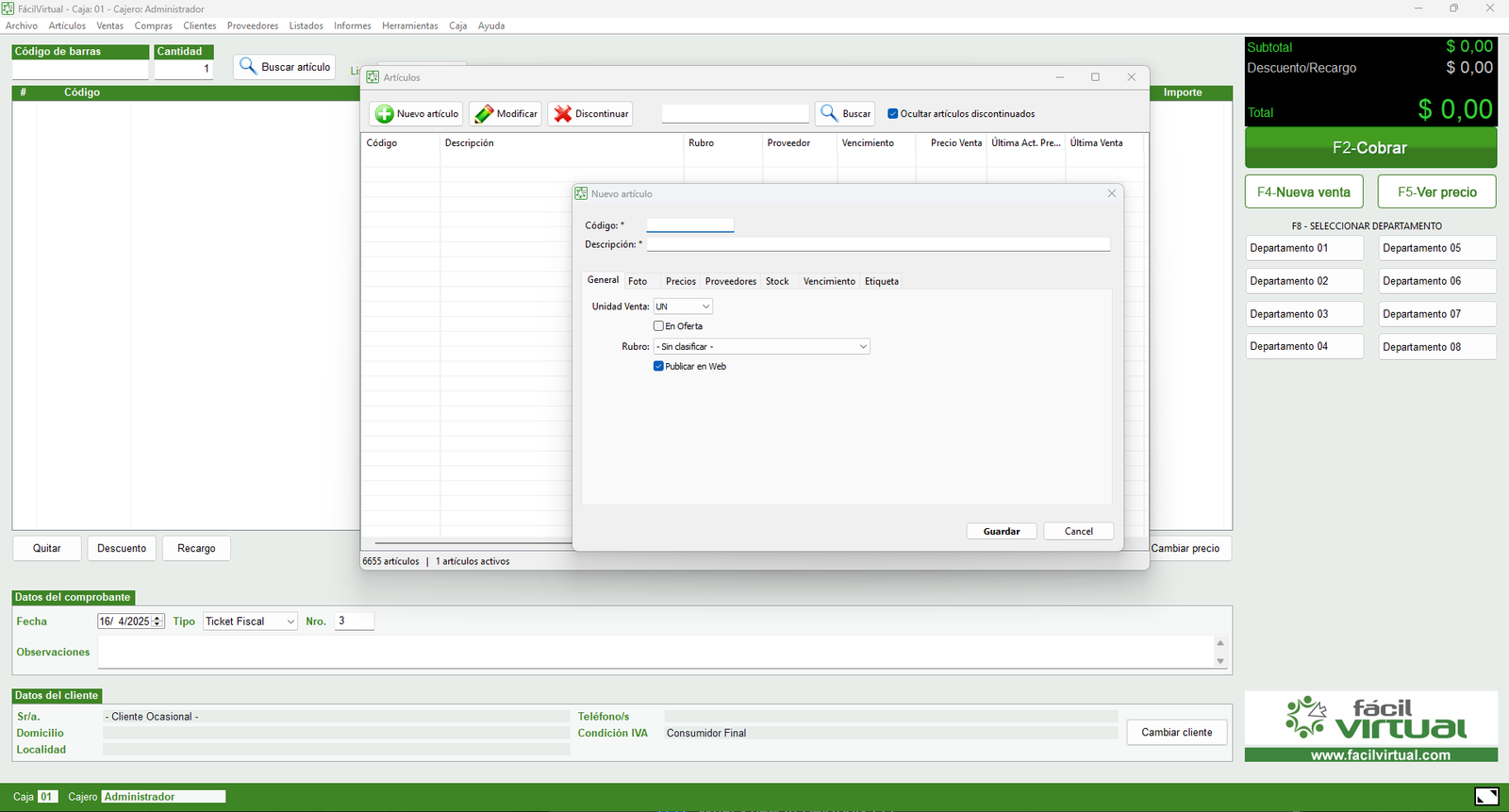
Task: Open the Herramientas menu
Action: coord(409,25)
